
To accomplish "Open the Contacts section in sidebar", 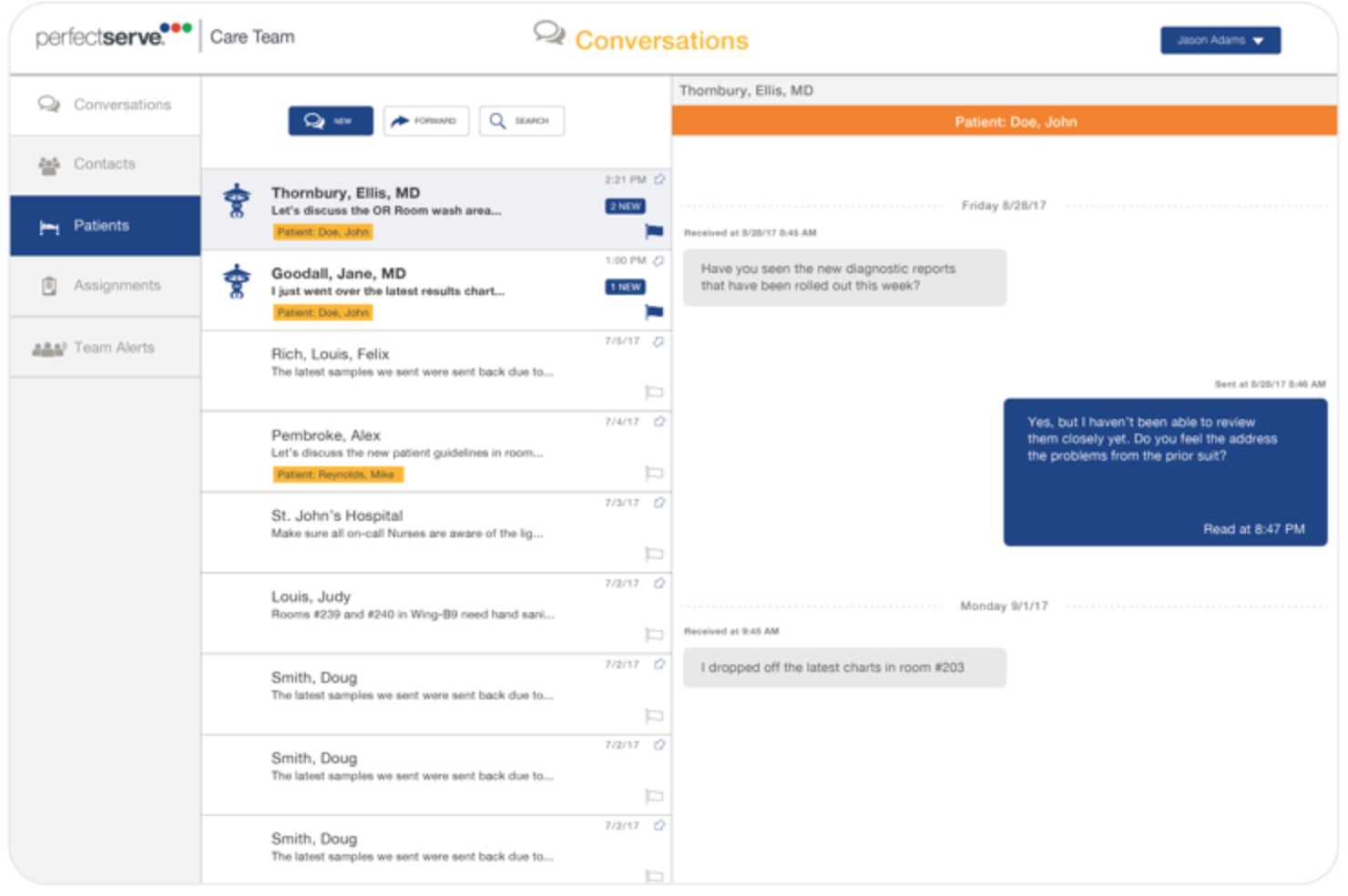I will [105, 165].
